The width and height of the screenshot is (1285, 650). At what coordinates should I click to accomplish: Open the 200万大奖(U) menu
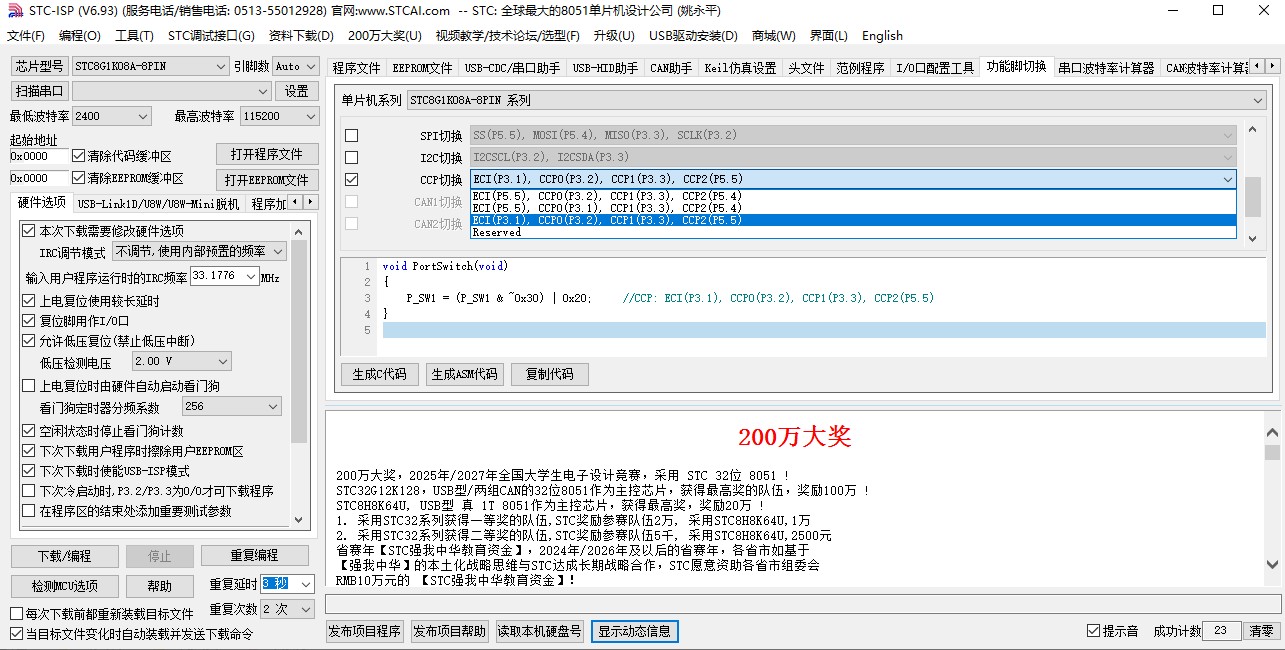[385, 35]
